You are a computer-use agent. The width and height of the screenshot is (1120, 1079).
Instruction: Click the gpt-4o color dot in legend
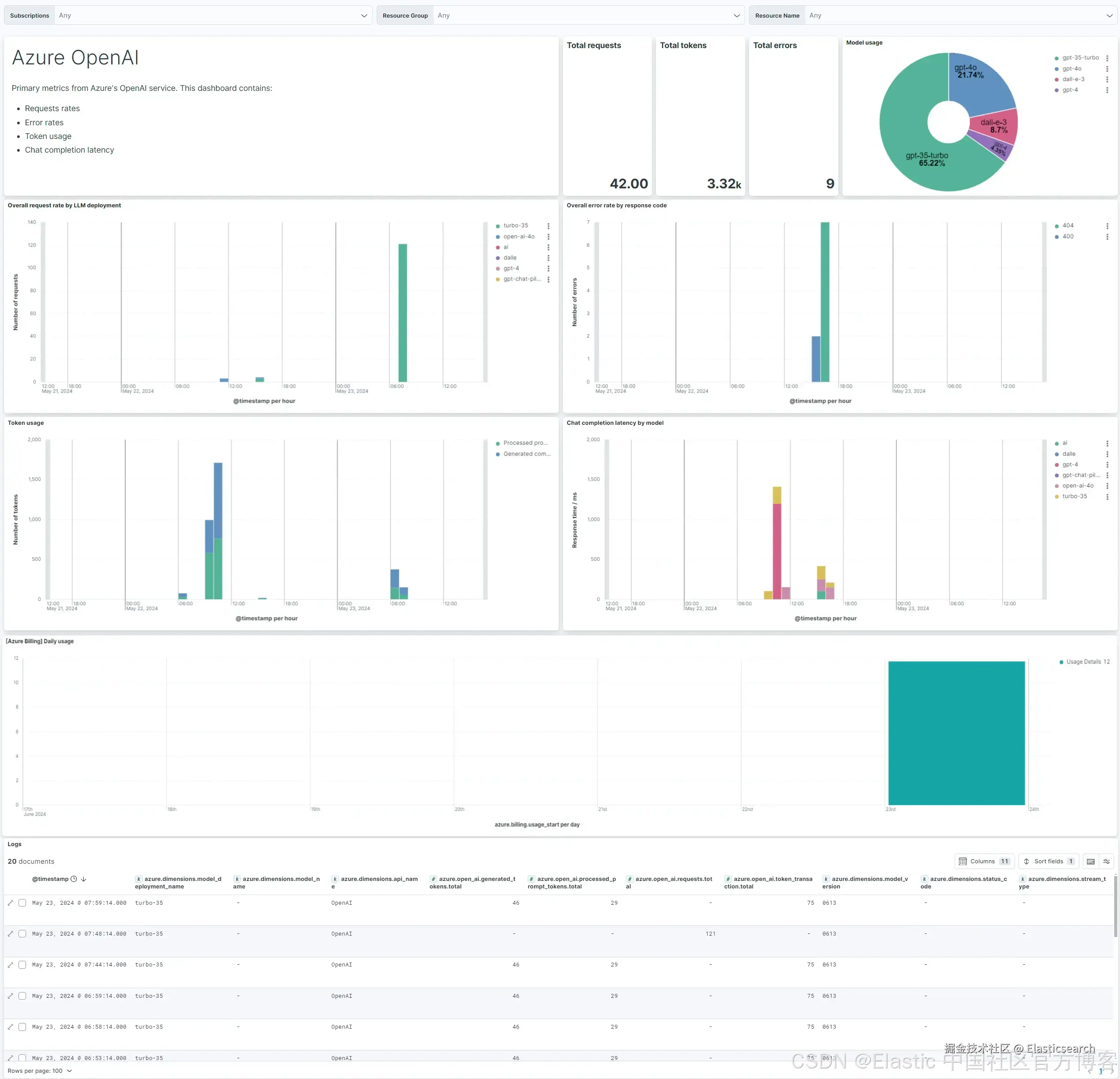(x=1056, y=69)
